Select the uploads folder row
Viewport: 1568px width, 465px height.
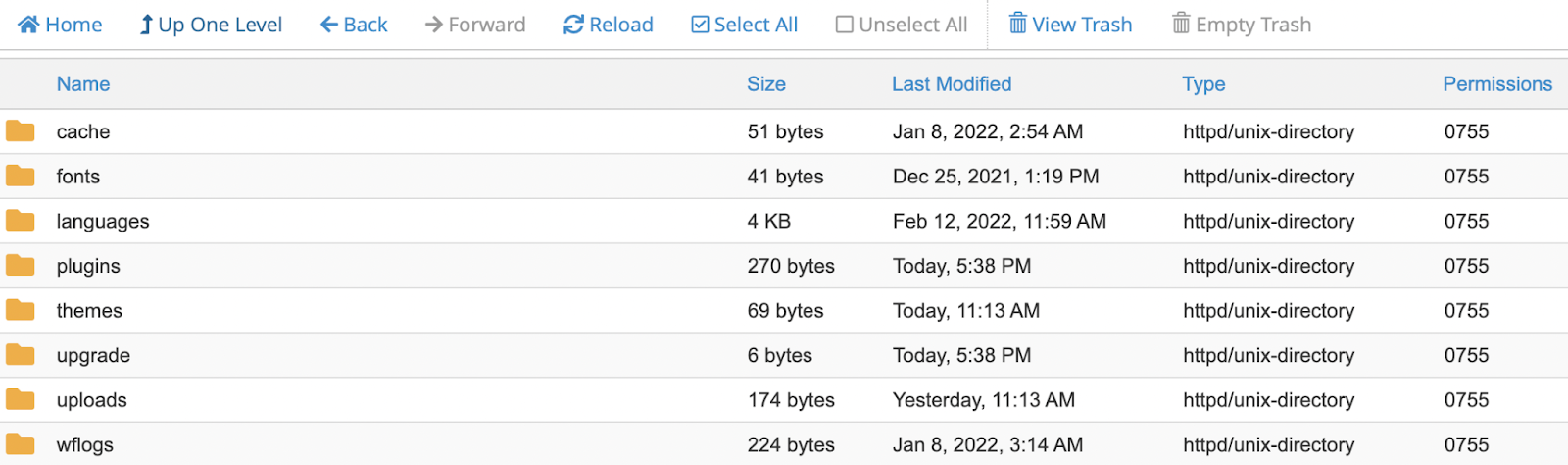pyautogui.click(x=784, y=400)
